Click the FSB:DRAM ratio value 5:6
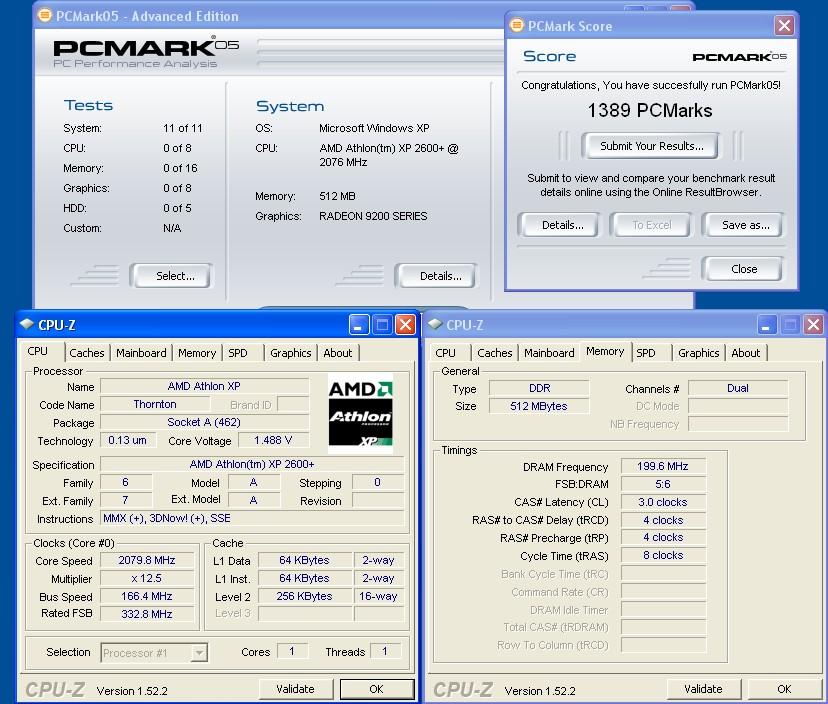Viewport: 828px width, 704px height. coord(663,484)
